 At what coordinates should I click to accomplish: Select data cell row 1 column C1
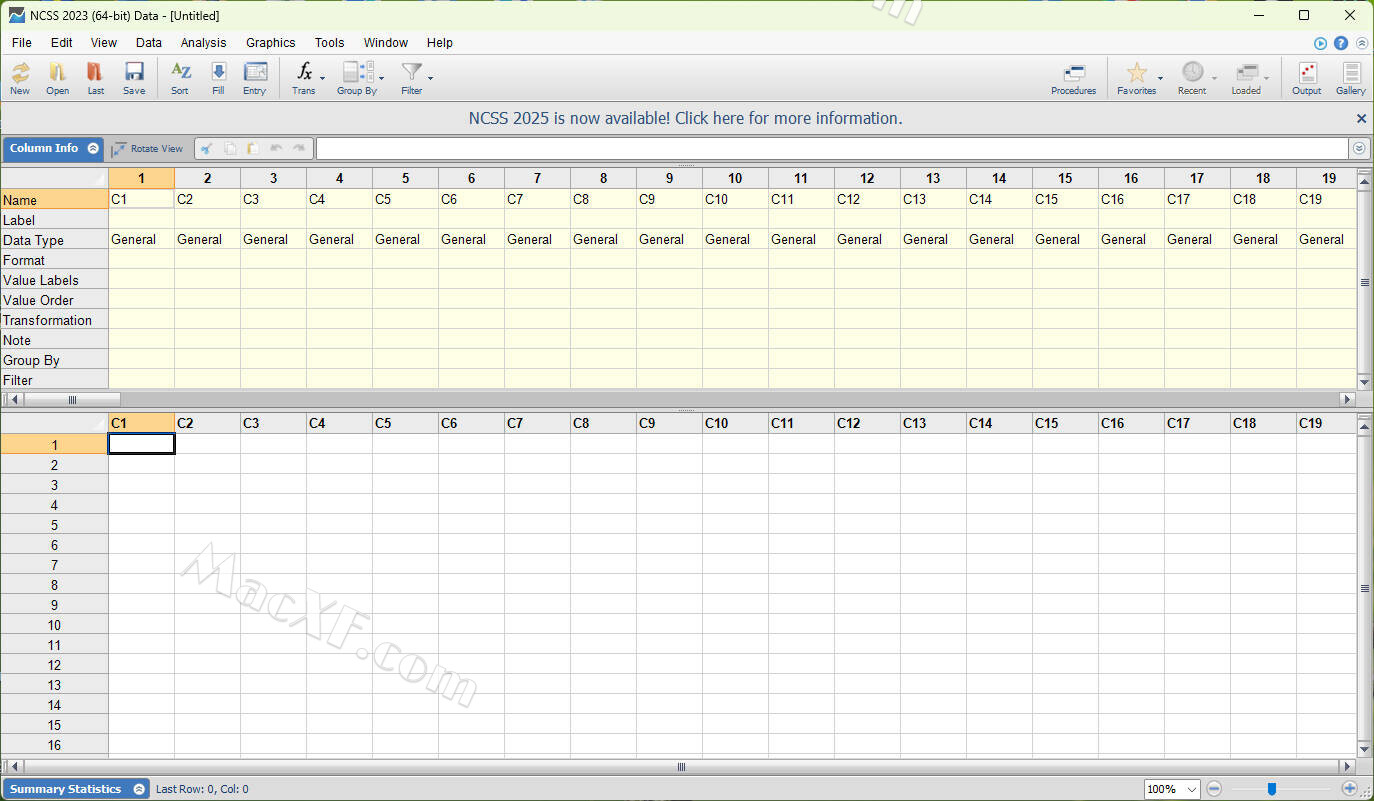142,444
